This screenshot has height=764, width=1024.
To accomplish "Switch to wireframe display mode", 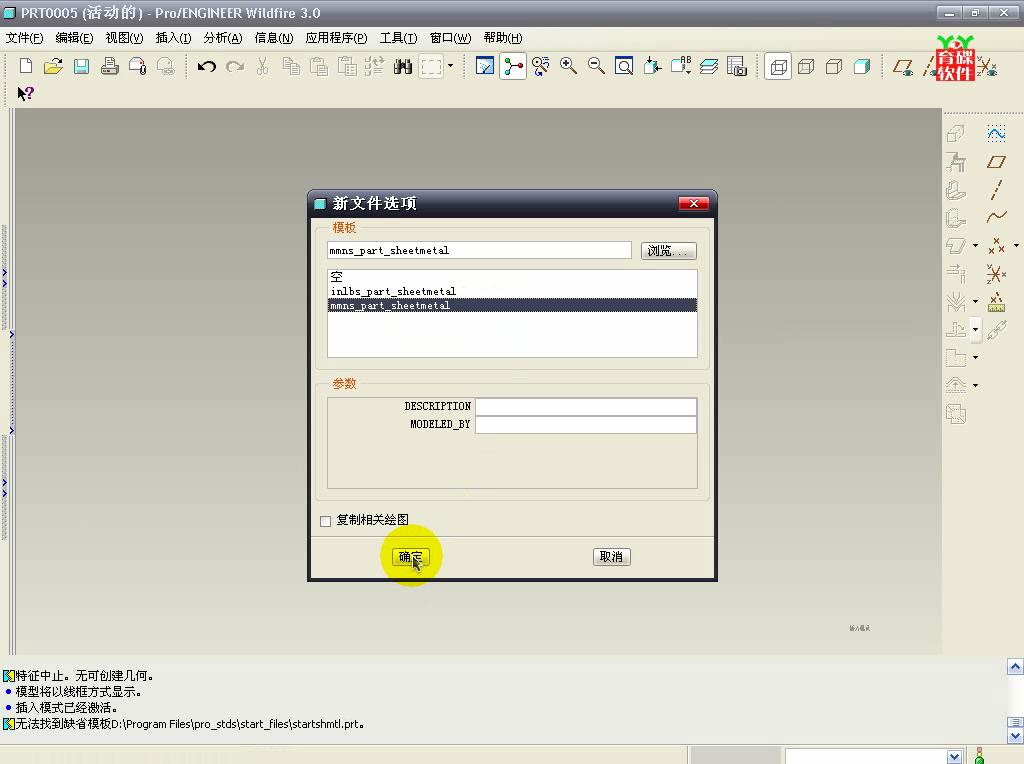I will pos(778,66).
